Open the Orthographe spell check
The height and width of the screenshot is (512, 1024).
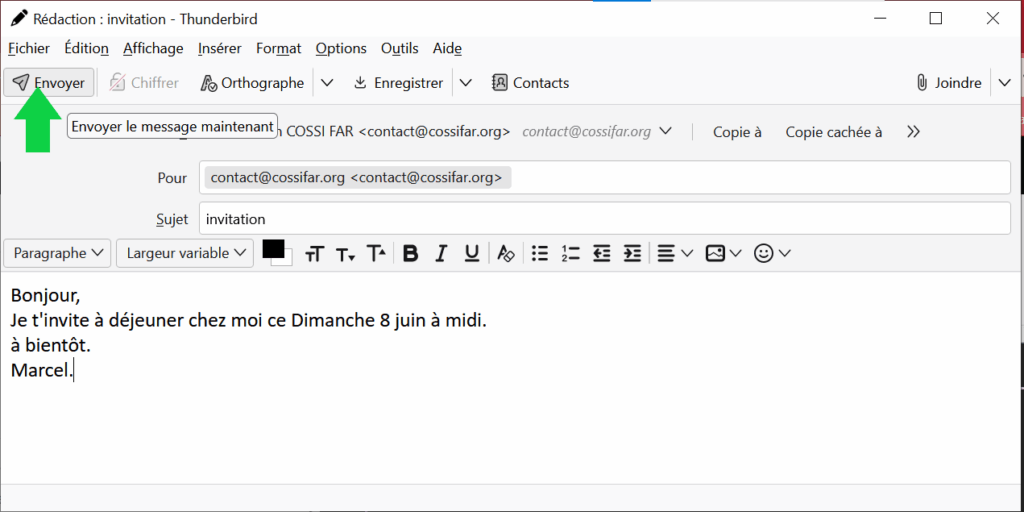click(252, 83)
